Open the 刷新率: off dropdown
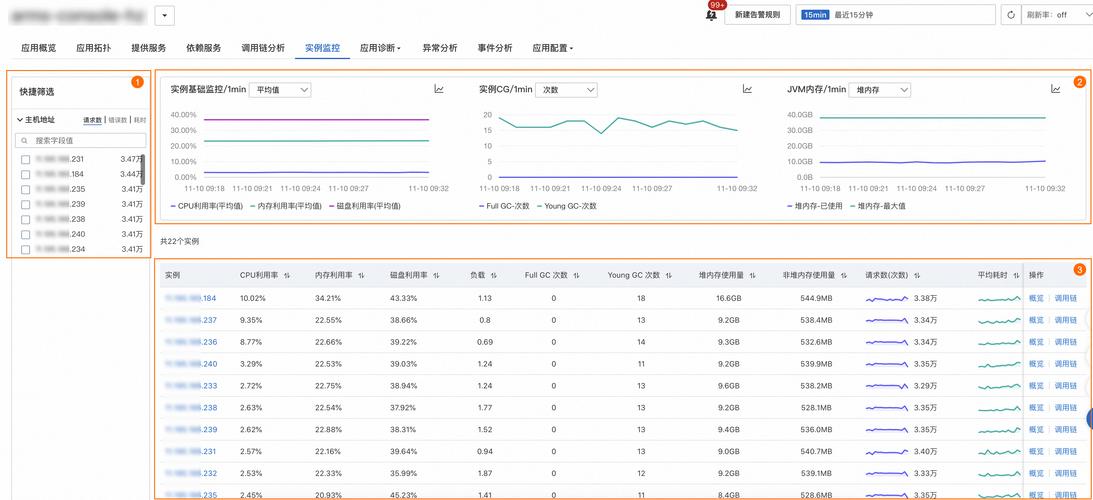The width and height of the screenshot is (1093, 500). (1057, 15)
